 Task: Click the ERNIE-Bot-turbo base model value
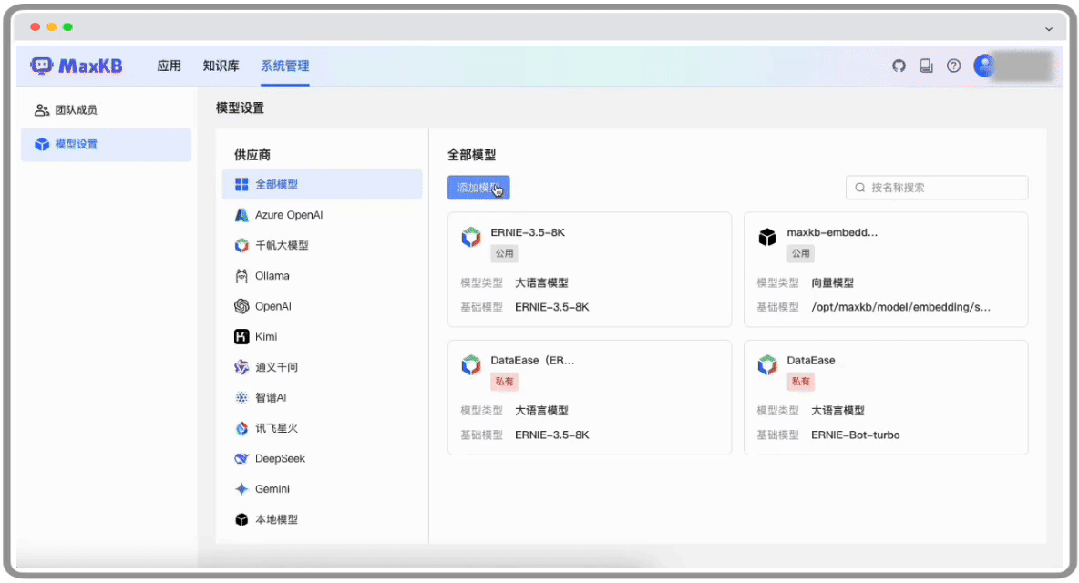(x=855, y=435)
